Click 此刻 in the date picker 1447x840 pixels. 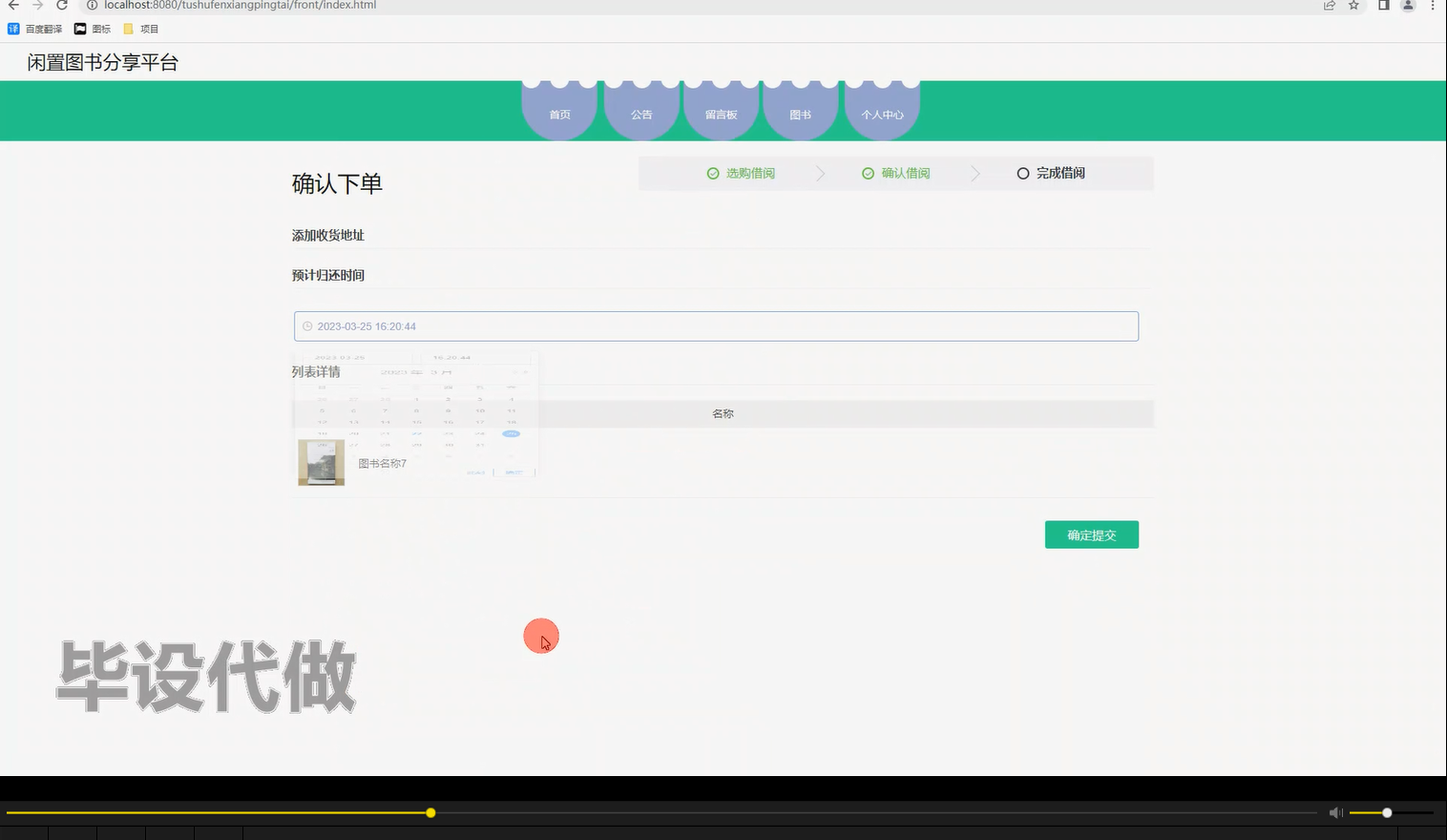[475, 472]
